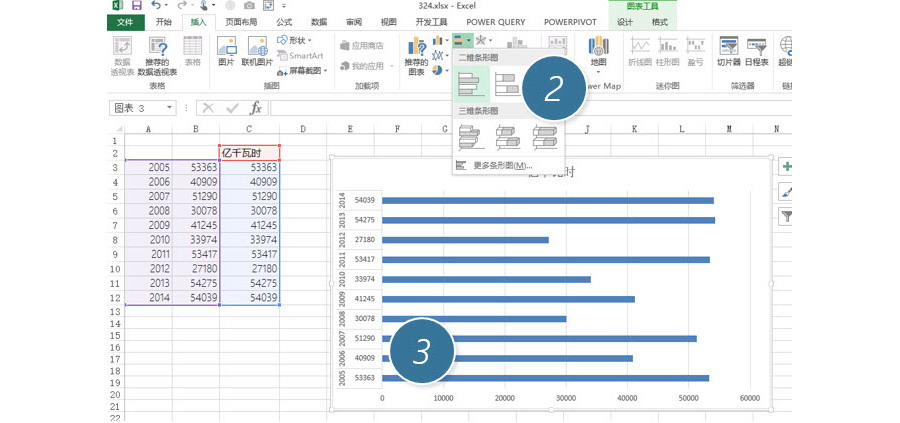Click the chart elements plus button

click(786, 166)
